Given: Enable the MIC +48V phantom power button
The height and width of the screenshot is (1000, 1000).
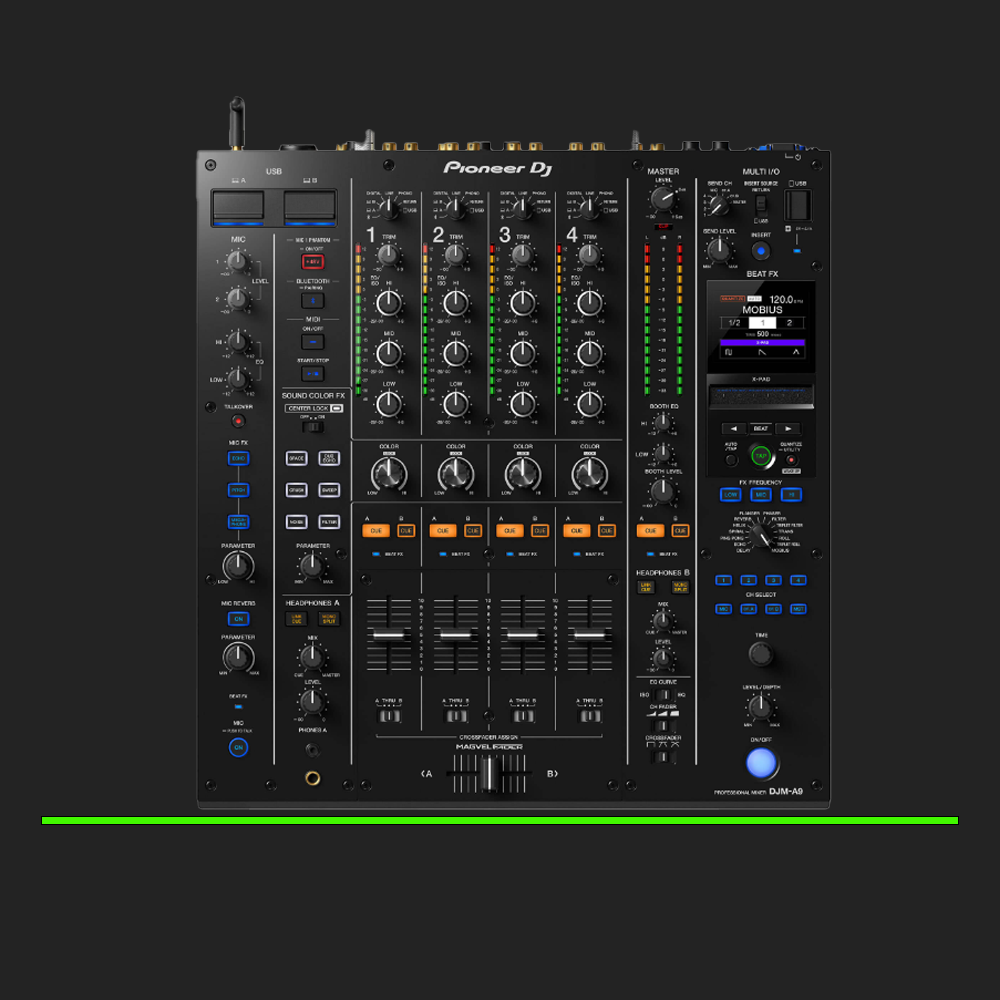Looking at the screenshot, I should [x=312, y=261].
